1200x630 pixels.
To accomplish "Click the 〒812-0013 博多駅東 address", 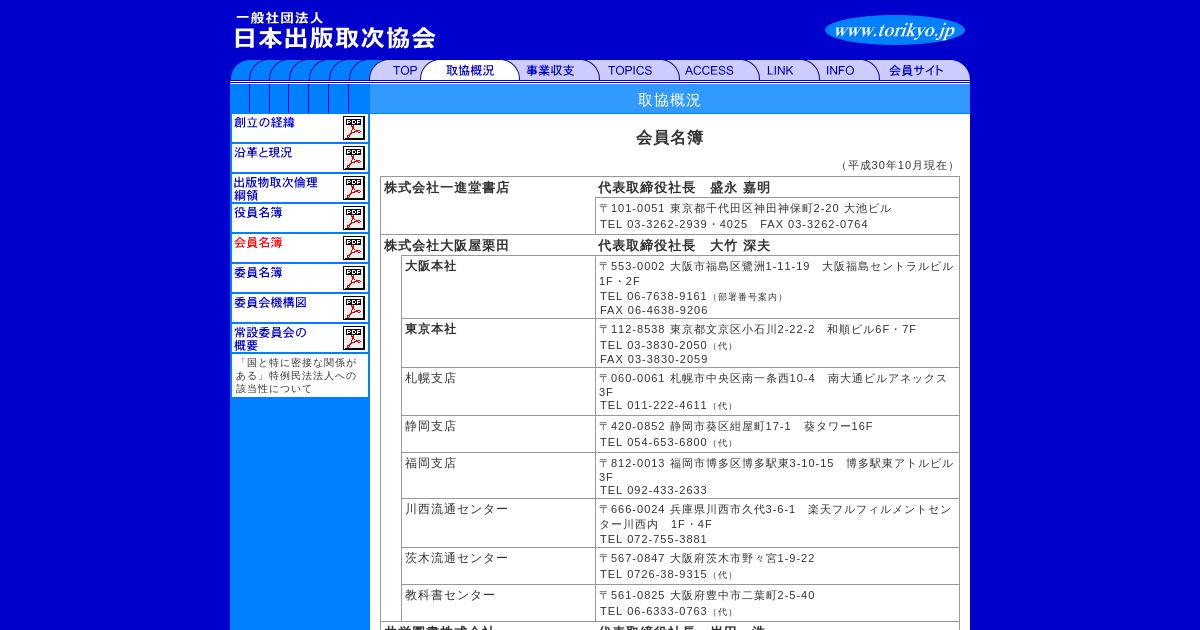I will tap(776, 470).
